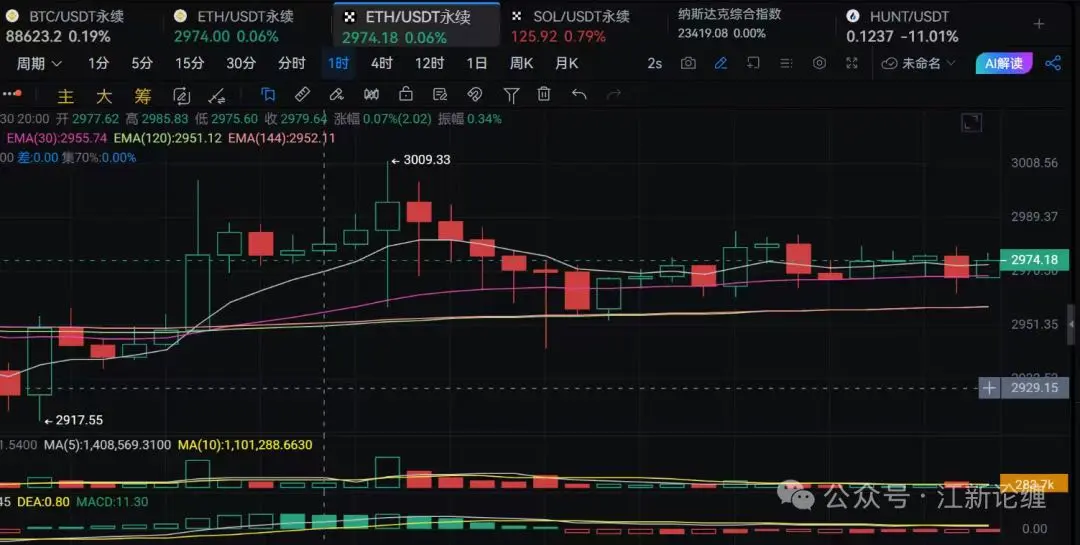
Task: Undo the last drawing action
Action: click(x=579, y=94)
